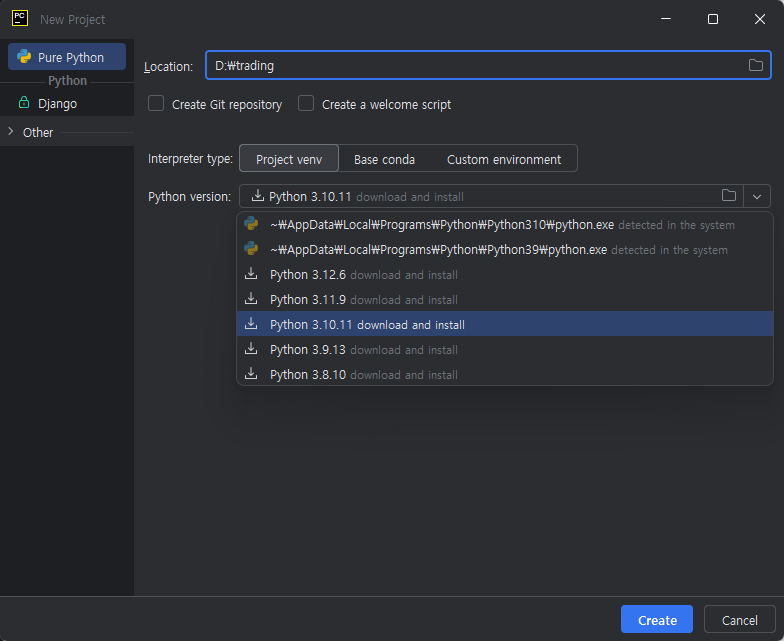Select Python 3.8.10 download and install

(x=505, y=374)
